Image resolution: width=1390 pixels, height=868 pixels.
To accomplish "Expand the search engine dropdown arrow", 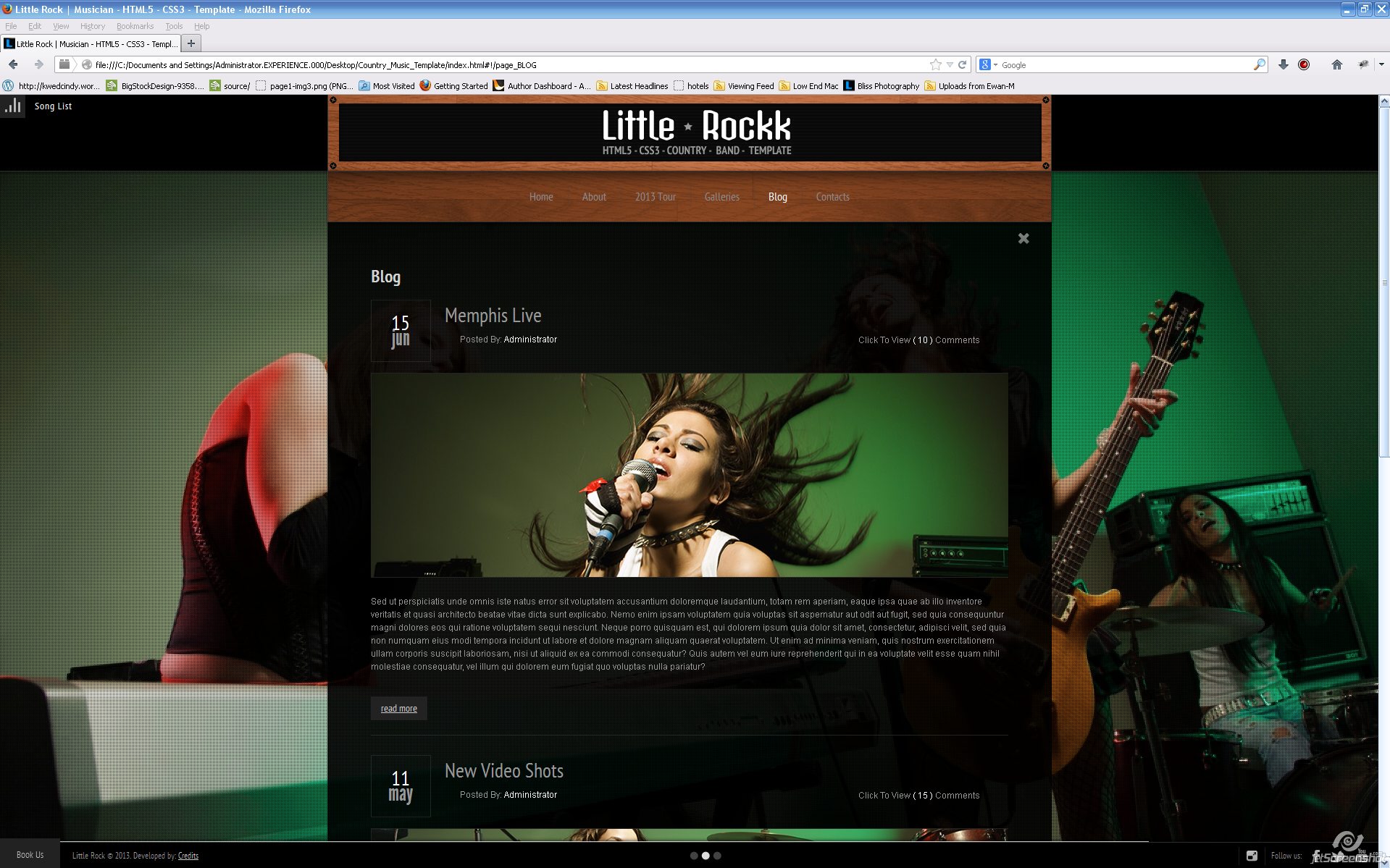I will coord(995,64).
